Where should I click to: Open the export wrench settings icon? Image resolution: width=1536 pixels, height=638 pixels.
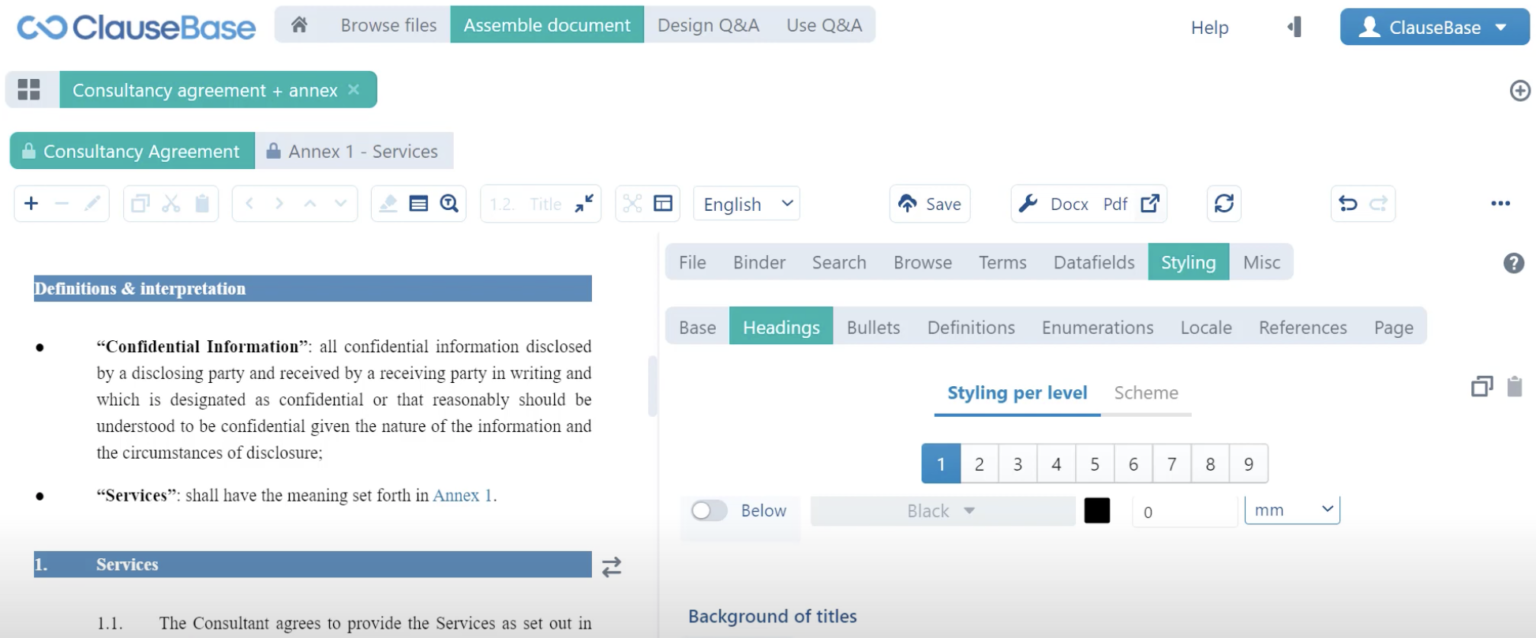(1027, 204)
